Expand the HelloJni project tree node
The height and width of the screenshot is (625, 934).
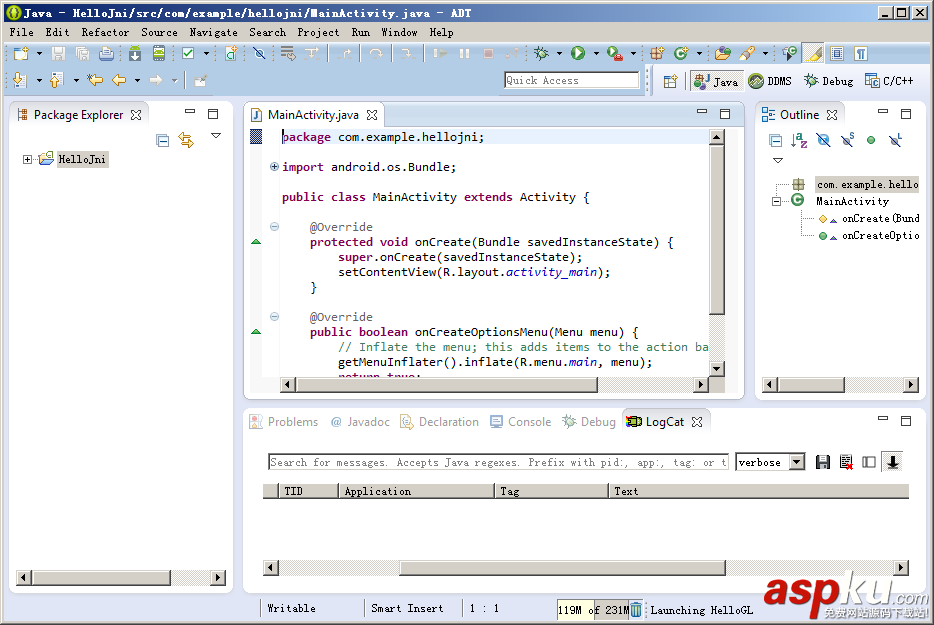click(x=28, y=159)
